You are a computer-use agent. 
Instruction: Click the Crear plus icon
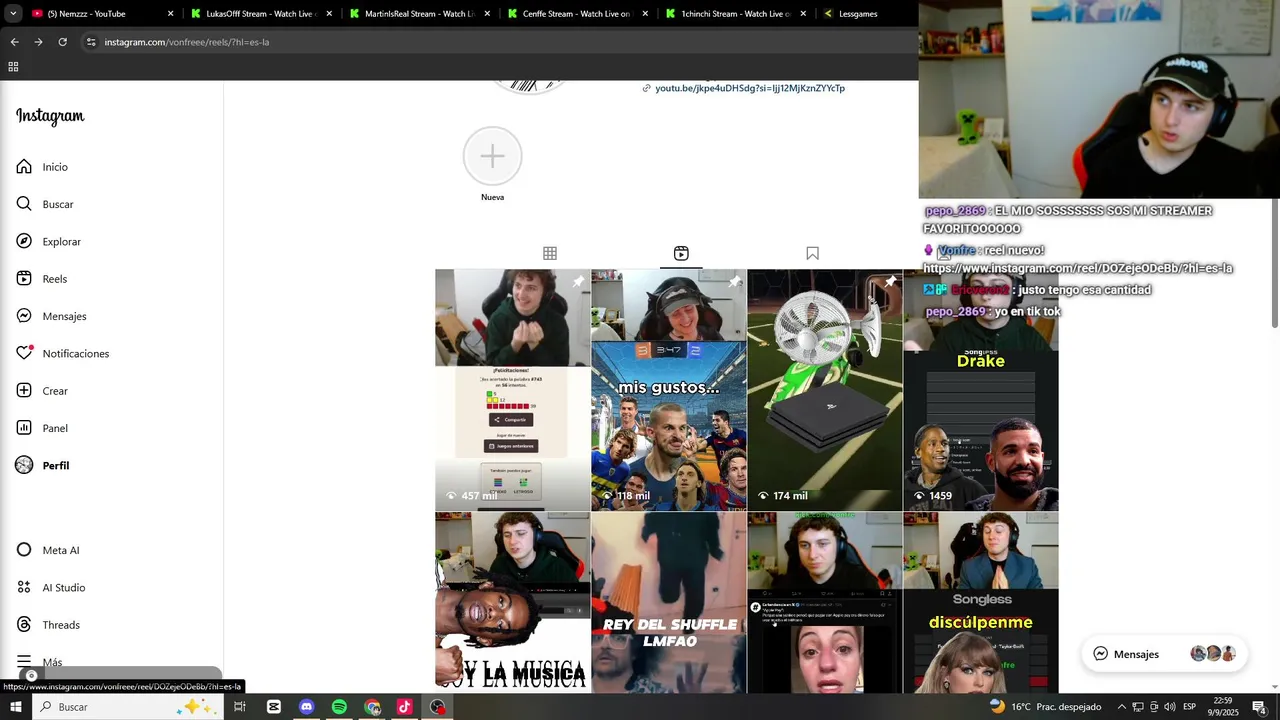click(x=24, y=391)
